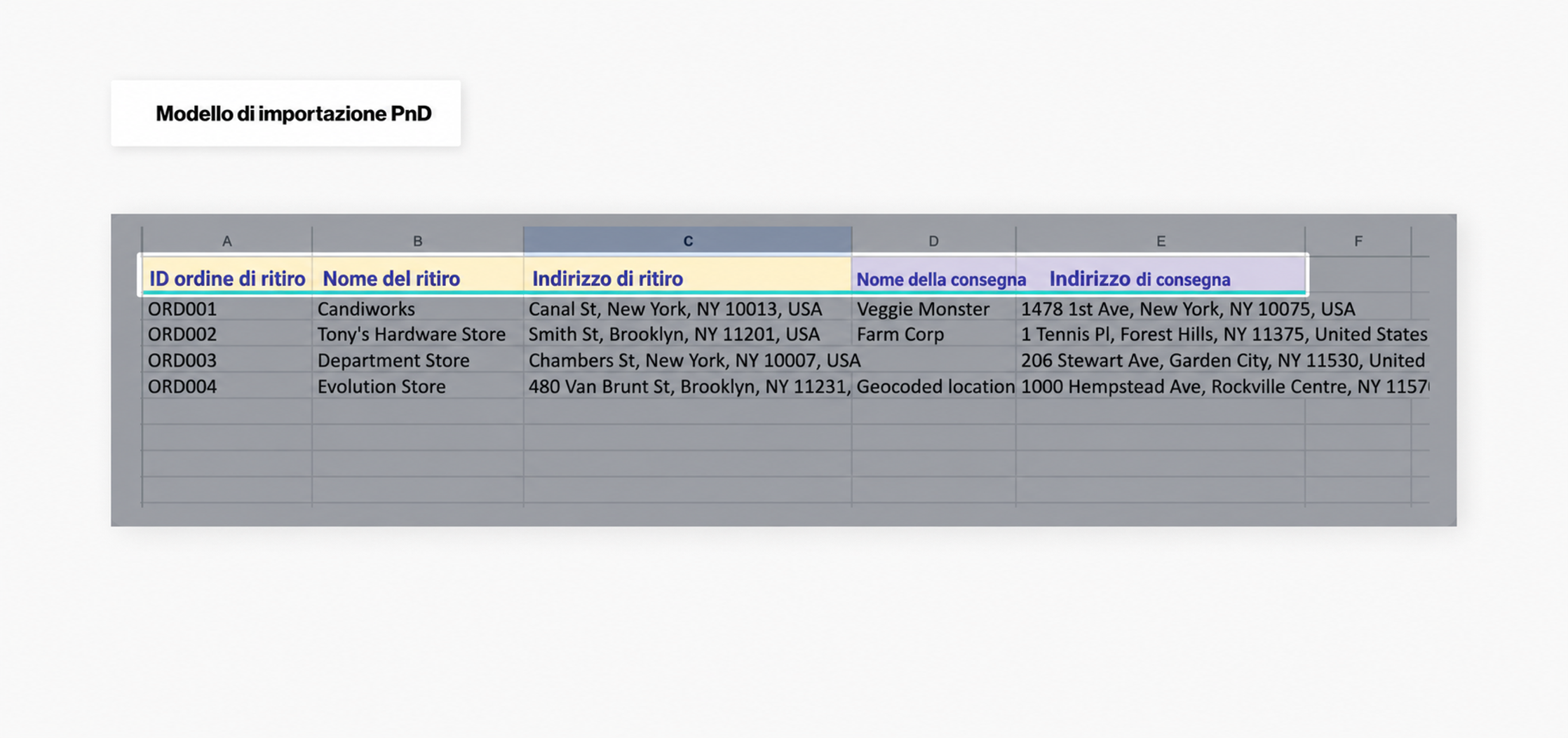Select the Smith St, Brooklyn address cell
The height and width of the screenshot is (738, 1568).
[688, 334]
